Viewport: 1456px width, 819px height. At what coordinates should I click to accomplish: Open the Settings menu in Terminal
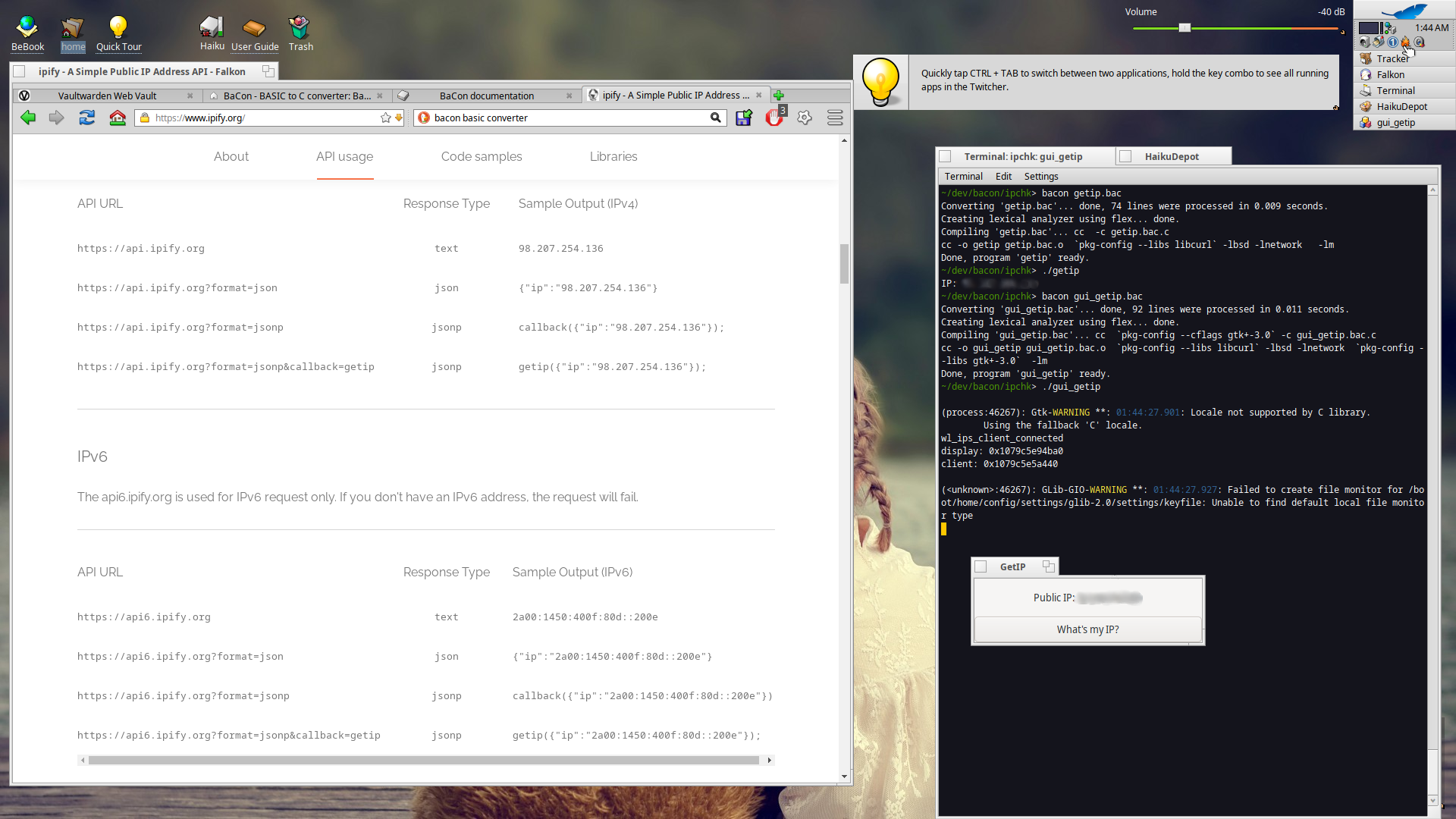click(1040, 176)
